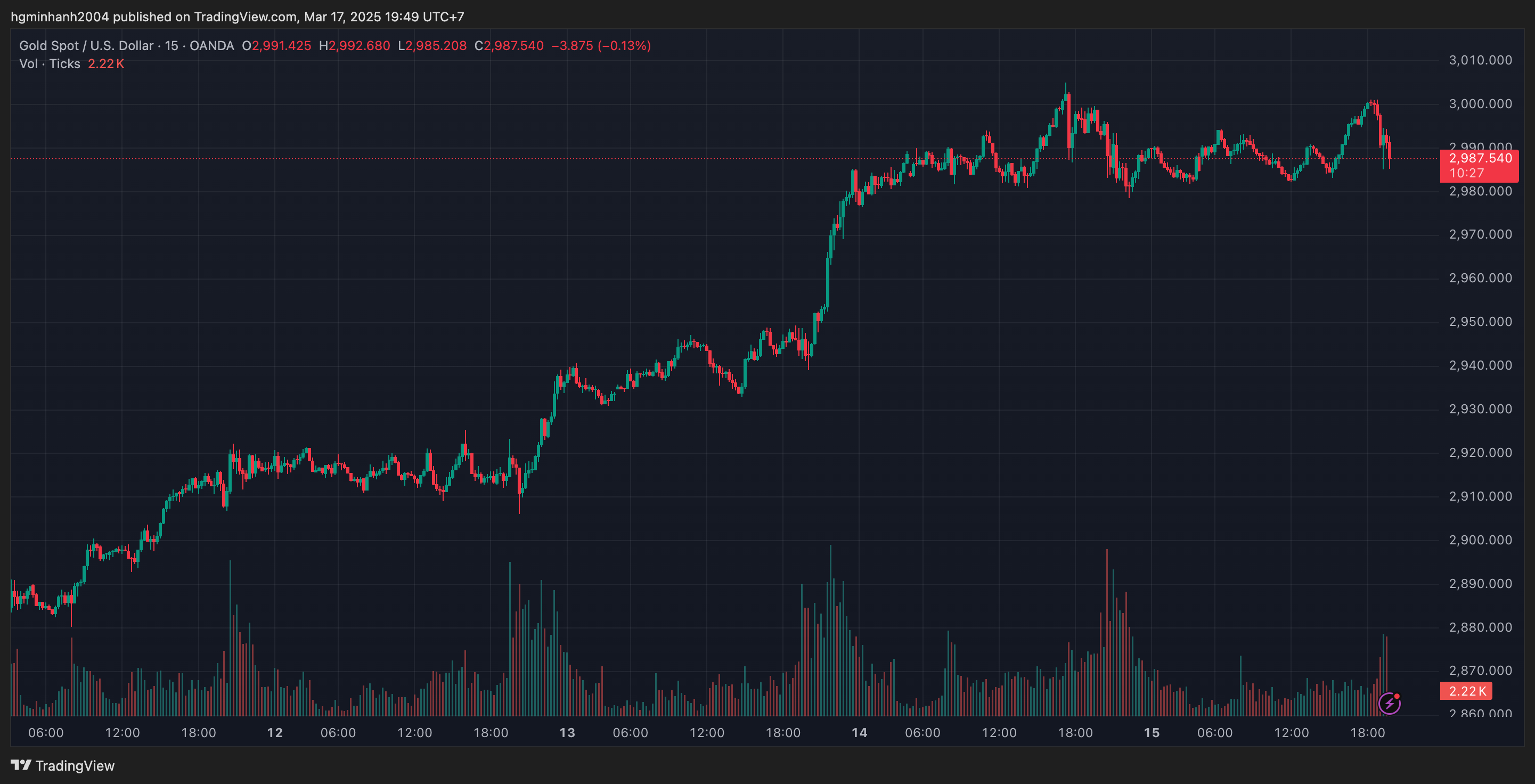Click the TradingView logo at bottom left
This screenshot has height=784, width=1535.
[x=62, y=765]
